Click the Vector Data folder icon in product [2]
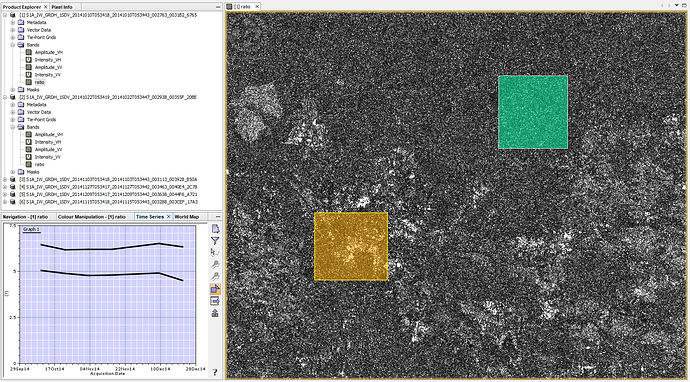Screen dimensions: 690x382 click(x=21, y=112)
